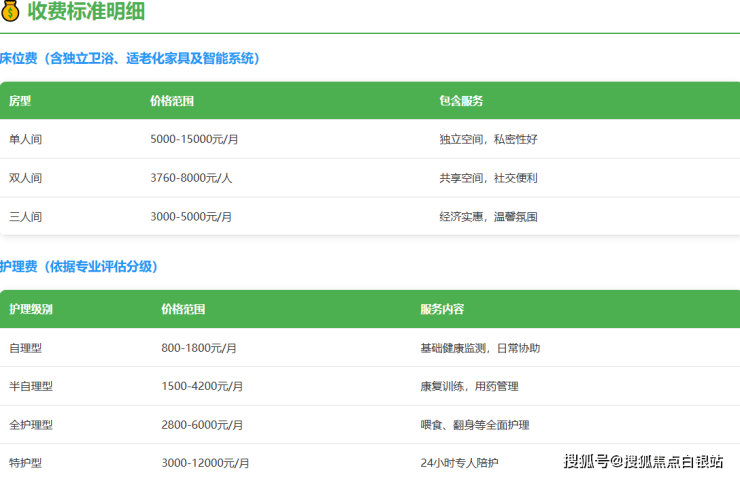The width and height of the screenshot is (740, 477).
Task: Select the 自理型 care level row
Action: pos(26,348)
